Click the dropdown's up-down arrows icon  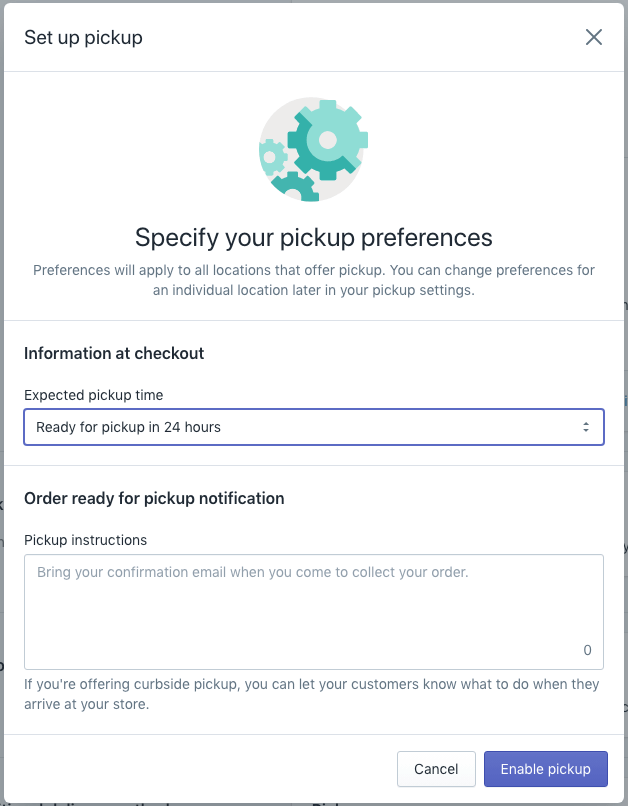click(585, 427)
